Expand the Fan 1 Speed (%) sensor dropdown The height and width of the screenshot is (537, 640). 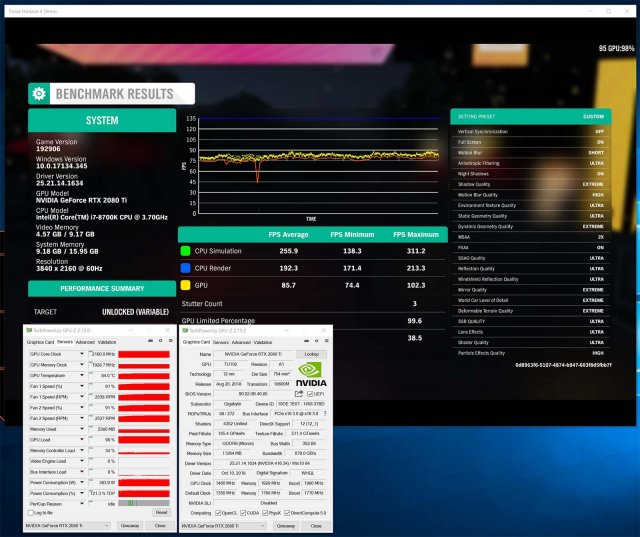click(82, 386)
